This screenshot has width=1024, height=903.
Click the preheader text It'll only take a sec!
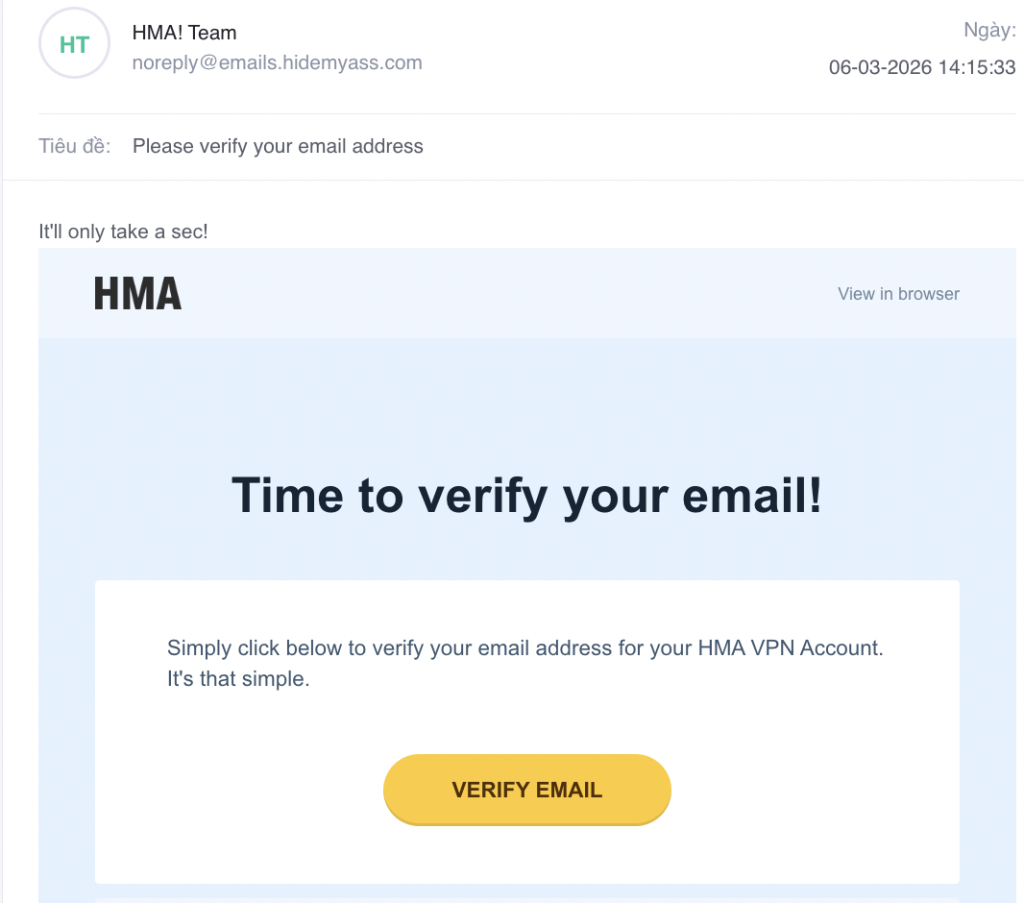[x=123, y=232]
